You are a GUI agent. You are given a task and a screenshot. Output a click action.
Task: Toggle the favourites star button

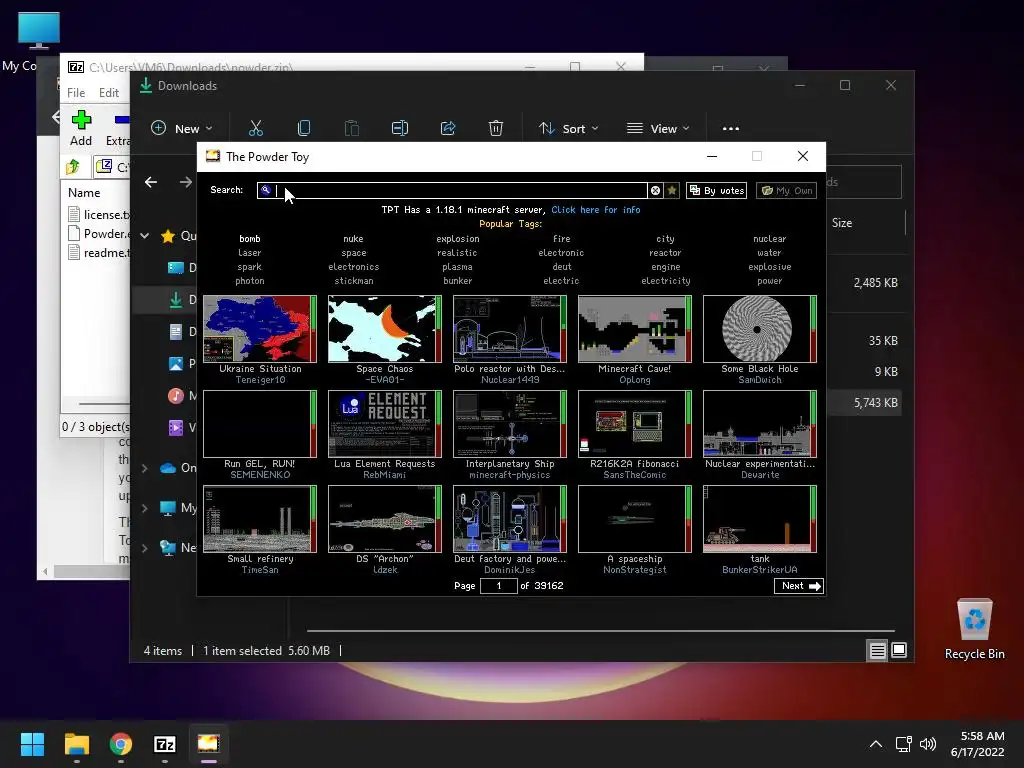click(x=672, y=190)
